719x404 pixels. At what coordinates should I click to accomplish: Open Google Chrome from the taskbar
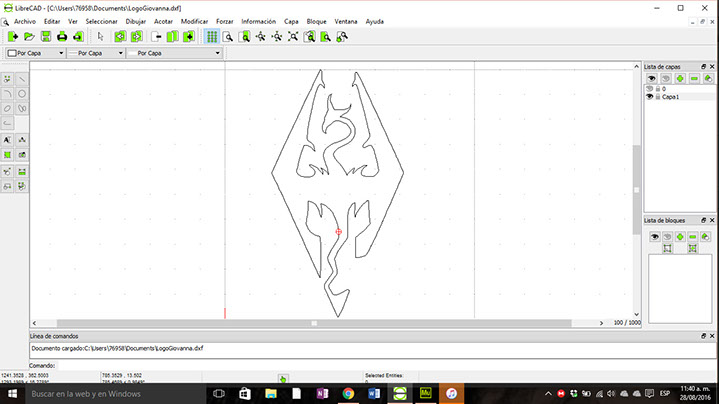point(348,393)
